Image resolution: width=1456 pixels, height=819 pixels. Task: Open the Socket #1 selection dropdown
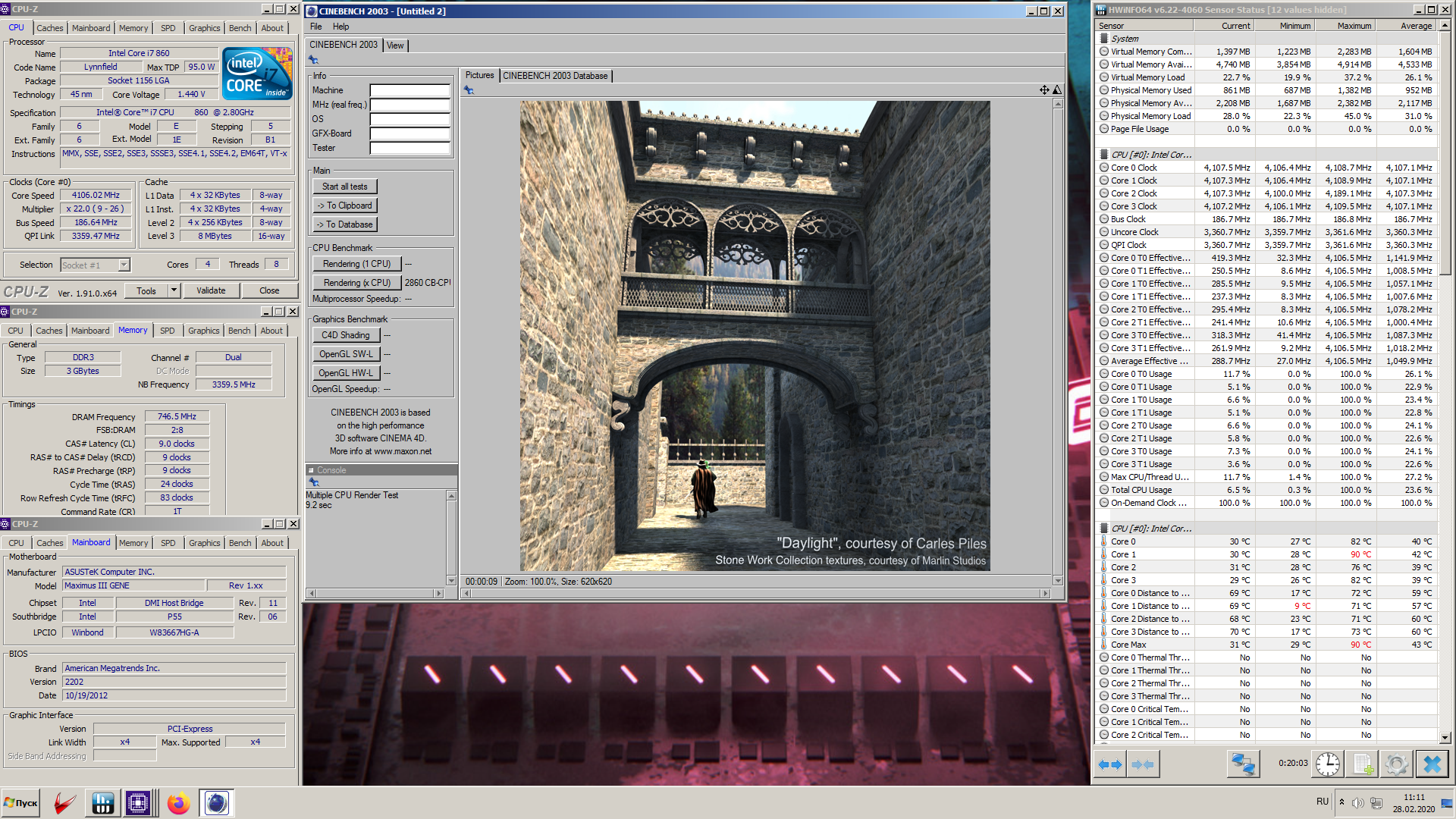coord(124,265)
